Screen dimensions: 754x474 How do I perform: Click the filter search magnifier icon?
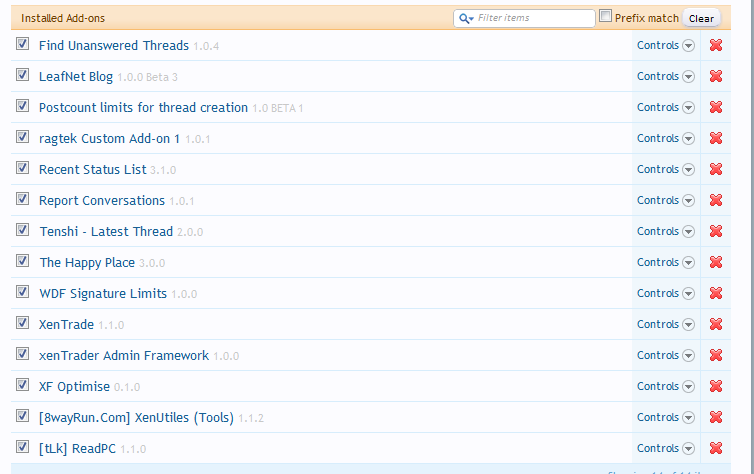465,18
